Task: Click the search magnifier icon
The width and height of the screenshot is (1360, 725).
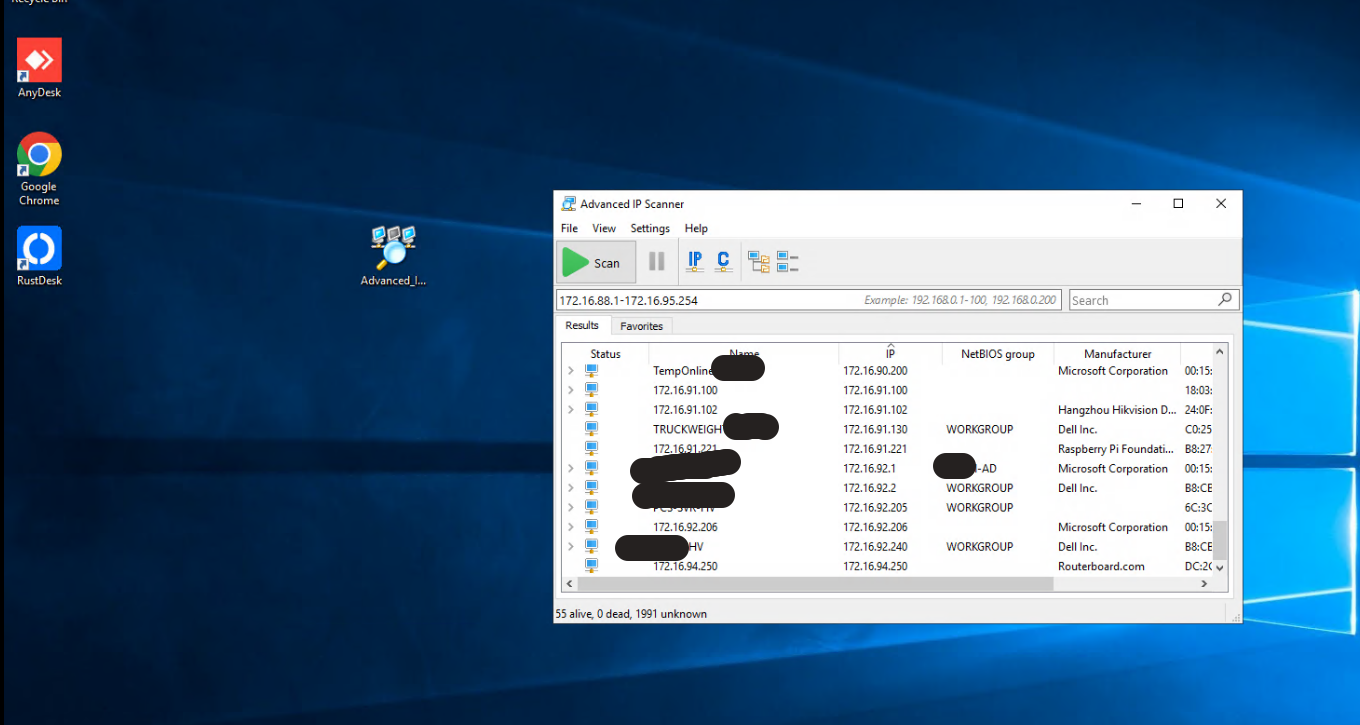Action: click(1225, 300)
